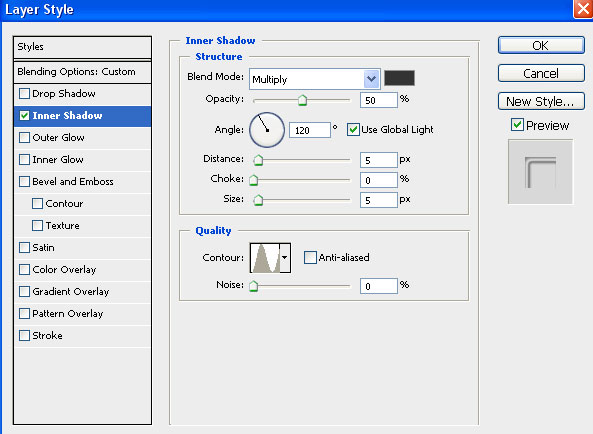Image resolution: width=593 pixels, height=434 pixels.
Task: Toggle Use Global Light checkbox
Action: [x=353, y=130]
